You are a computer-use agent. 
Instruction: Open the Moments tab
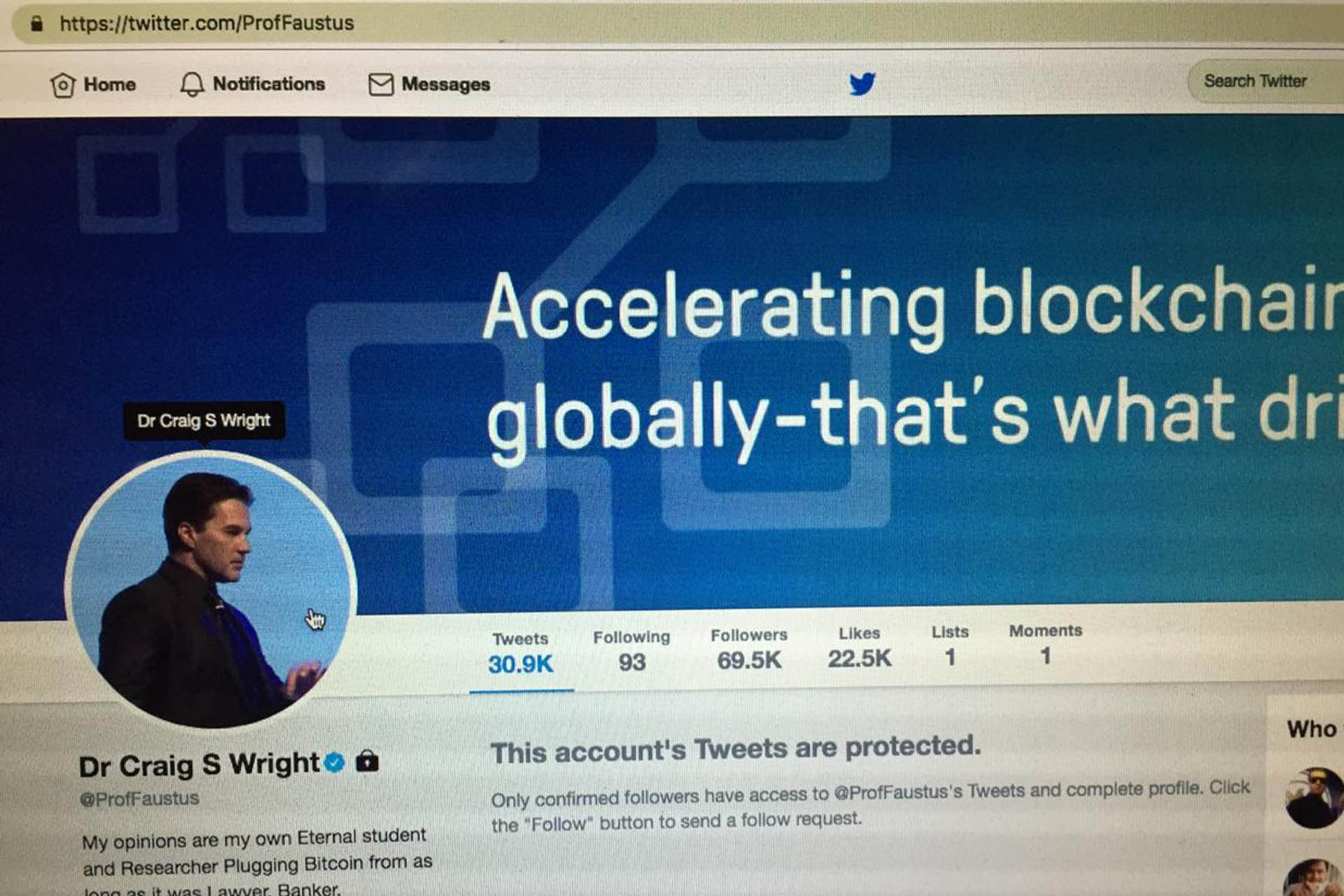[x=1045, y=643]
